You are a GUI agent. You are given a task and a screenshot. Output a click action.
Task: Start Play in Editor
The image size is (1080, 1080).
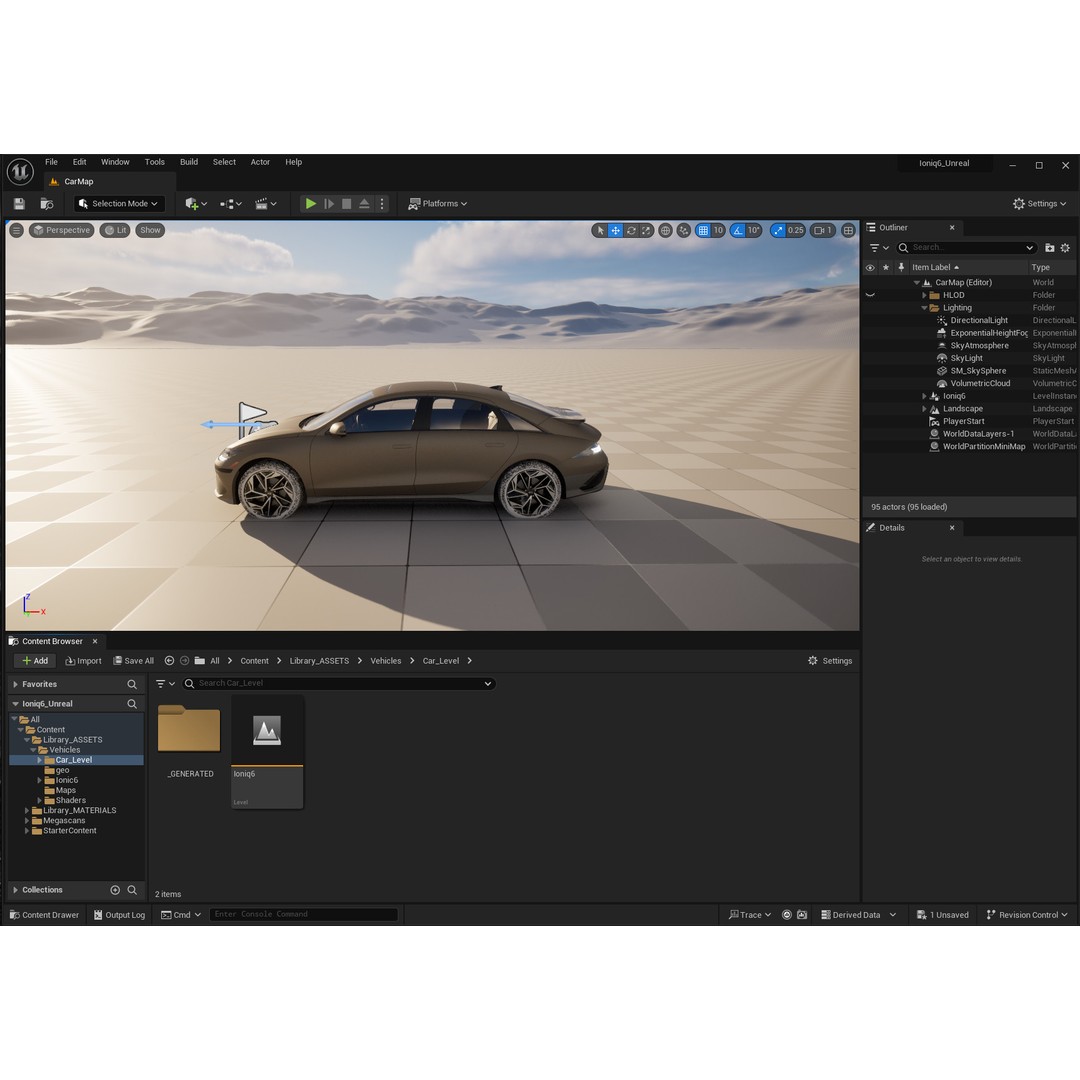click(x=311, y=204)
